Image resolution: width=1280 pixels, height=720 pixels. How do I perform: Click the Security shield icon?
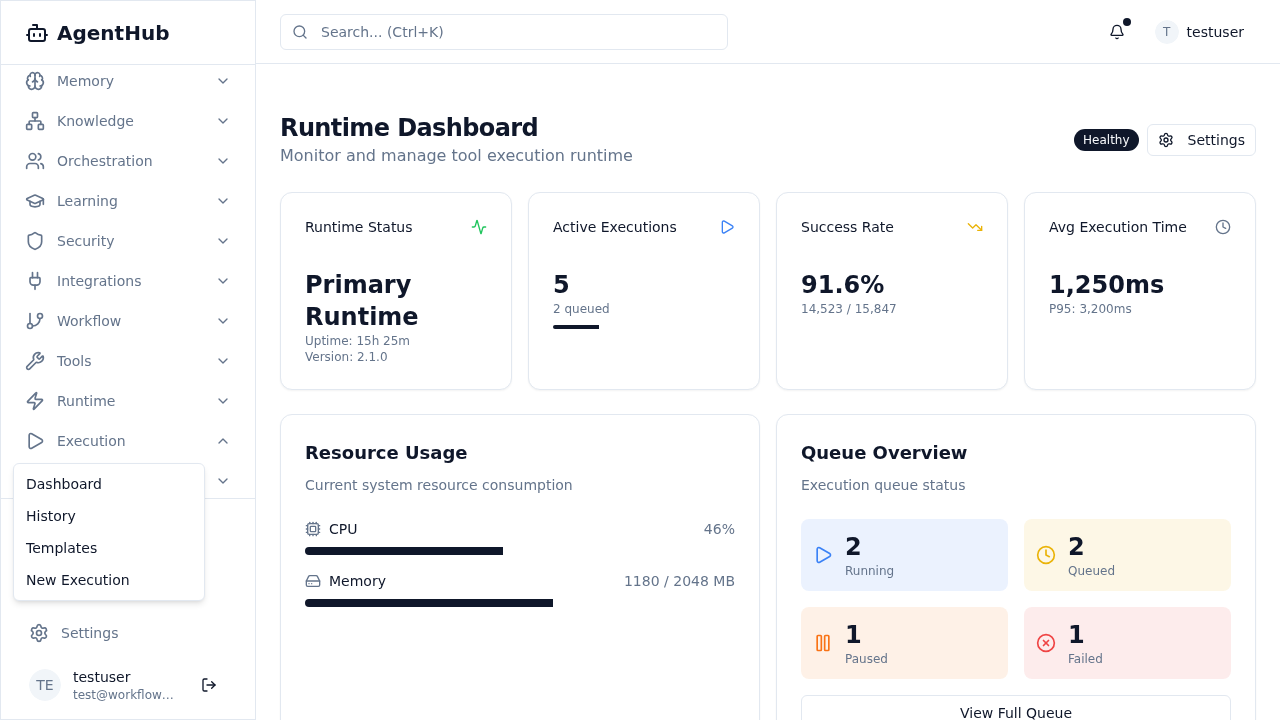pyautogui.click(x=35, y=241)
